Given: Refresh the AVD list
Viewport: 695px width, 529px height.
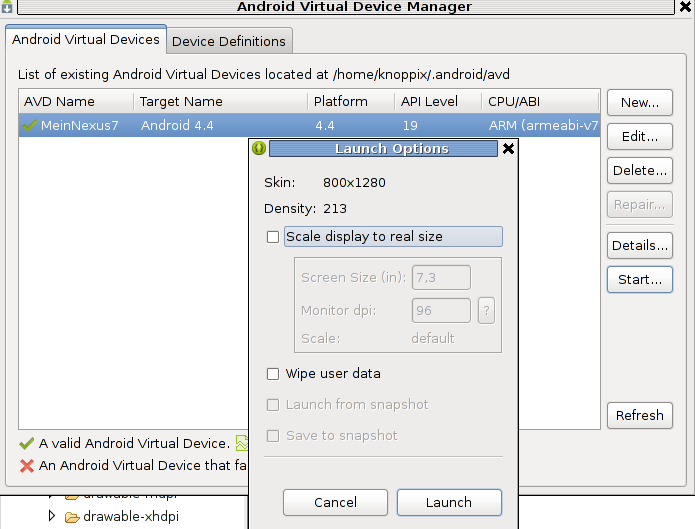Looking at the screenshot, I should click(640, 415).
